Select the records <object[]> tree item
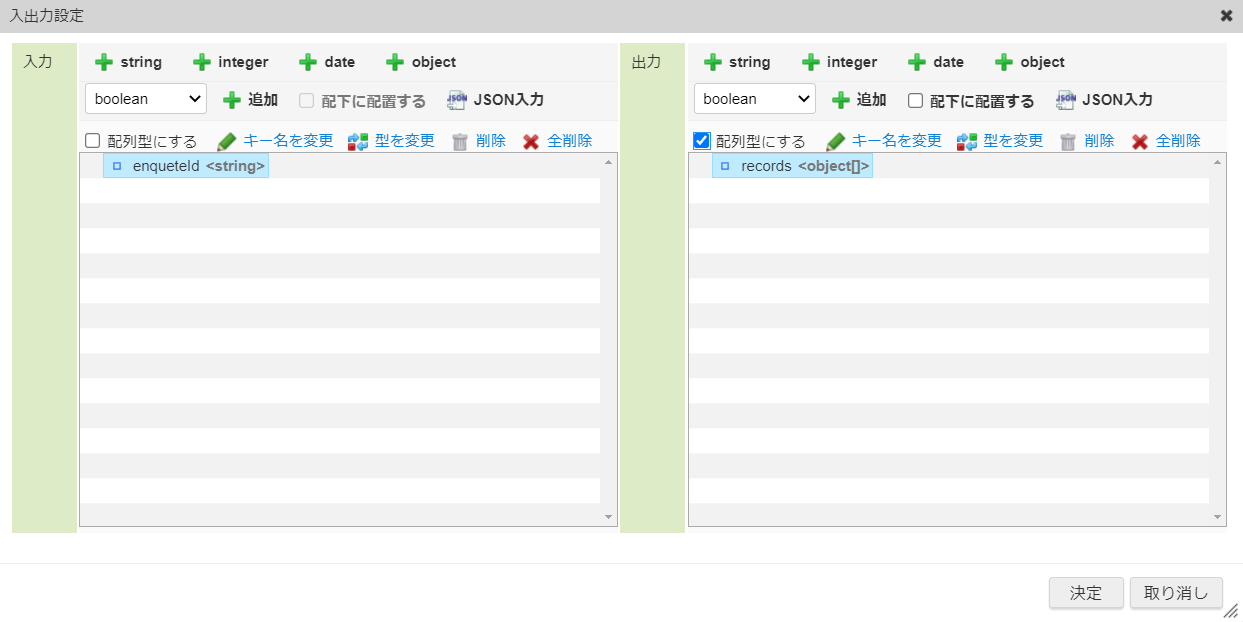The image size is (1243, 622). 792,166
